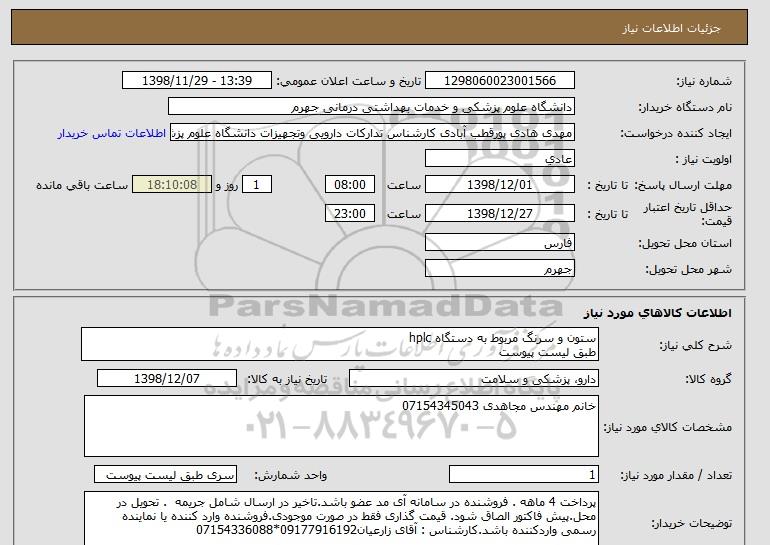
Task: Click the response deadline date 1398/12/01
Action: pos(499,185)
